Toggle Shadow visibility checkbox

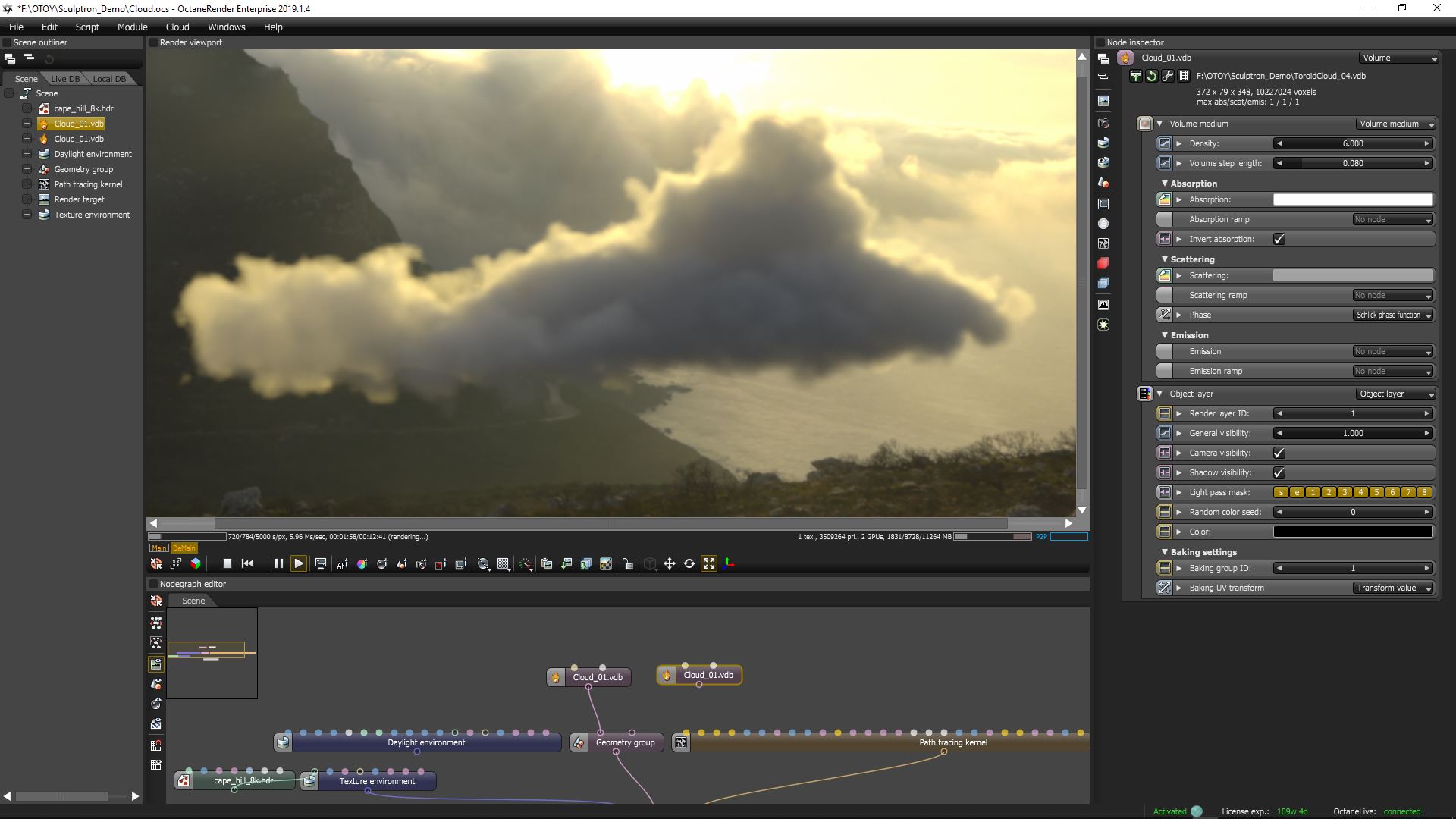click(1279, 472)
